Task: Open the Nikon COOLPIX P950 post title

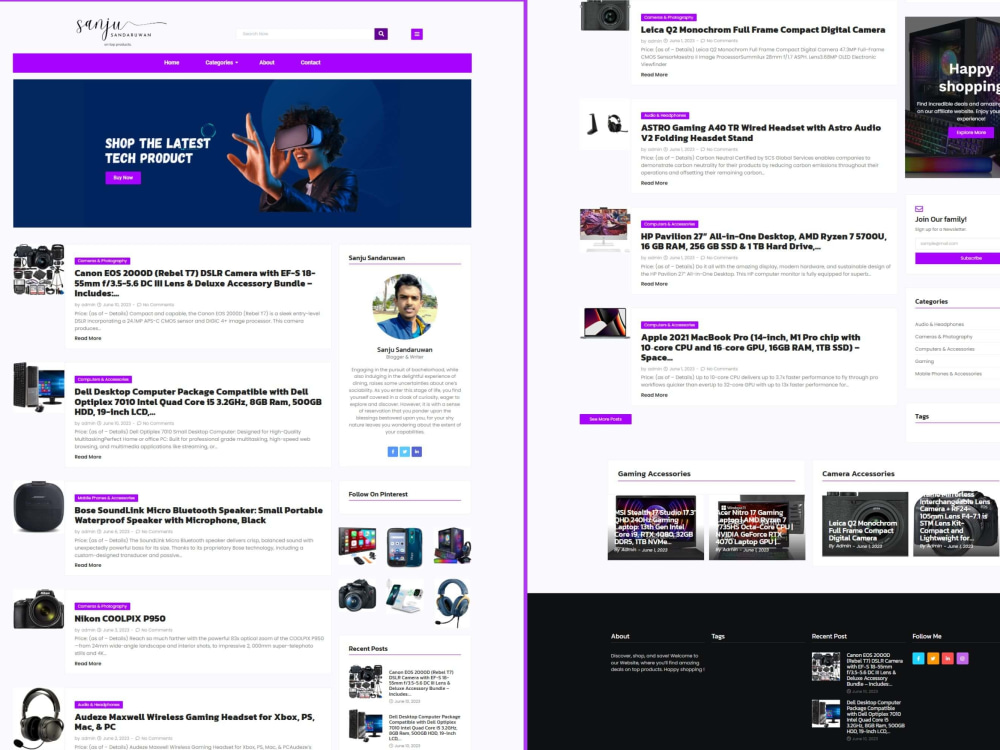Action: (120, 619)
